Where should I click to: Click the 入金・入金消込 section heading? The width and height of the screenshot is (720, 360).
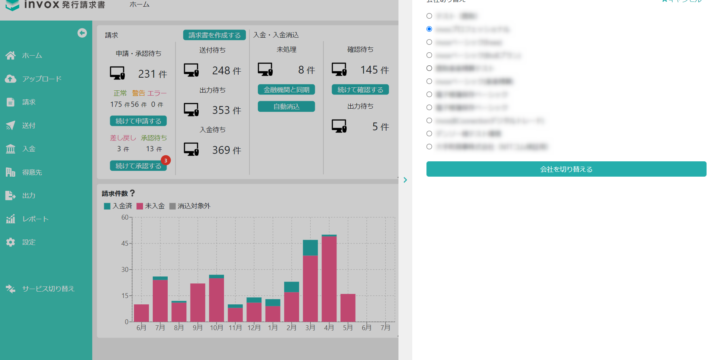[276, 35]
